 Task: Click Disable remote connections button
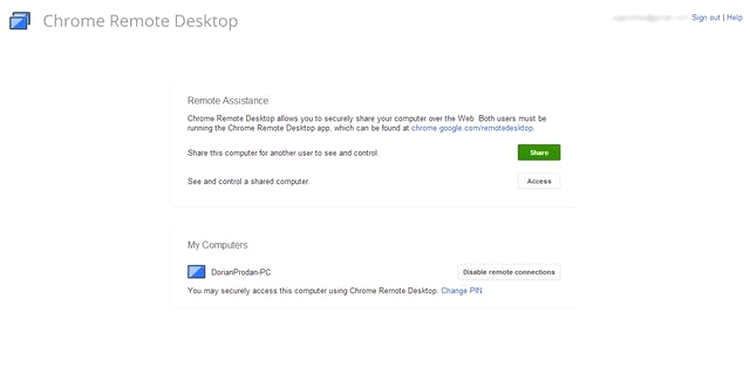point(509,272)
